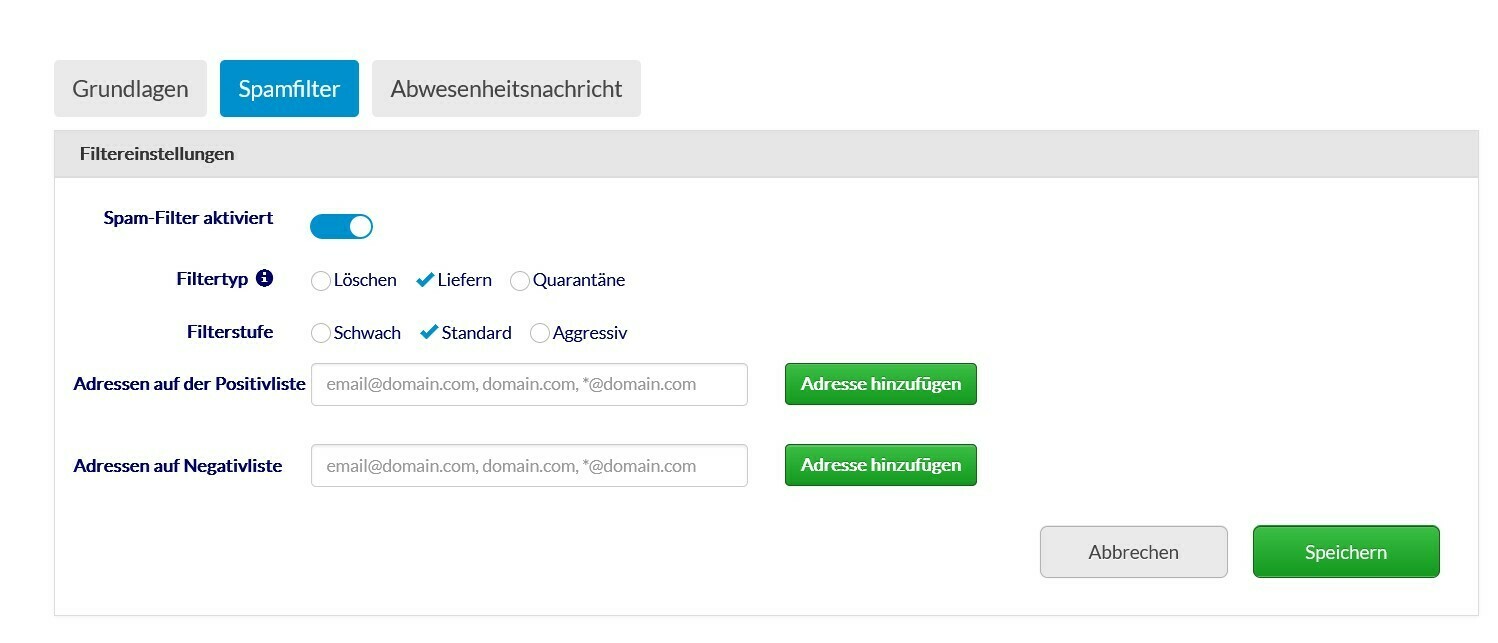Screen dimensions: 1498x643
Task: Set filter level to Standard
Action: (x=429, y=332)
